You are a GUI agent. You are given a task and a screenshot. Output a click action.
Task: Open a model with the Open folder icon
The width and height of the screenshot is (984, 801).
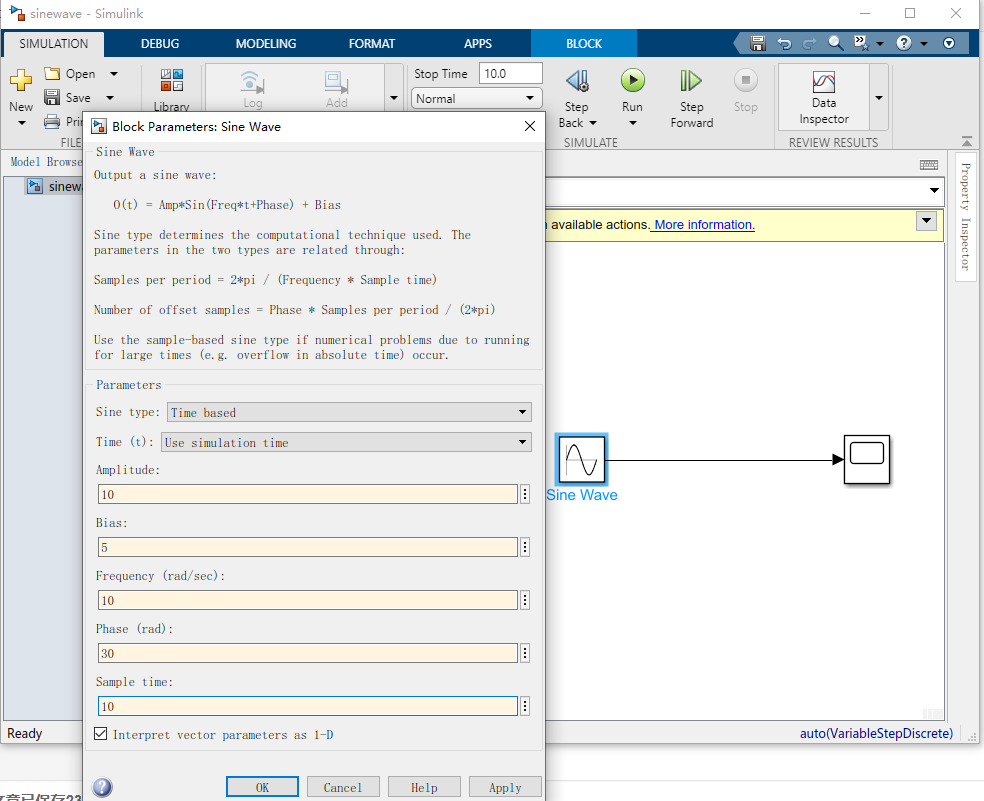tap(52, 73)
